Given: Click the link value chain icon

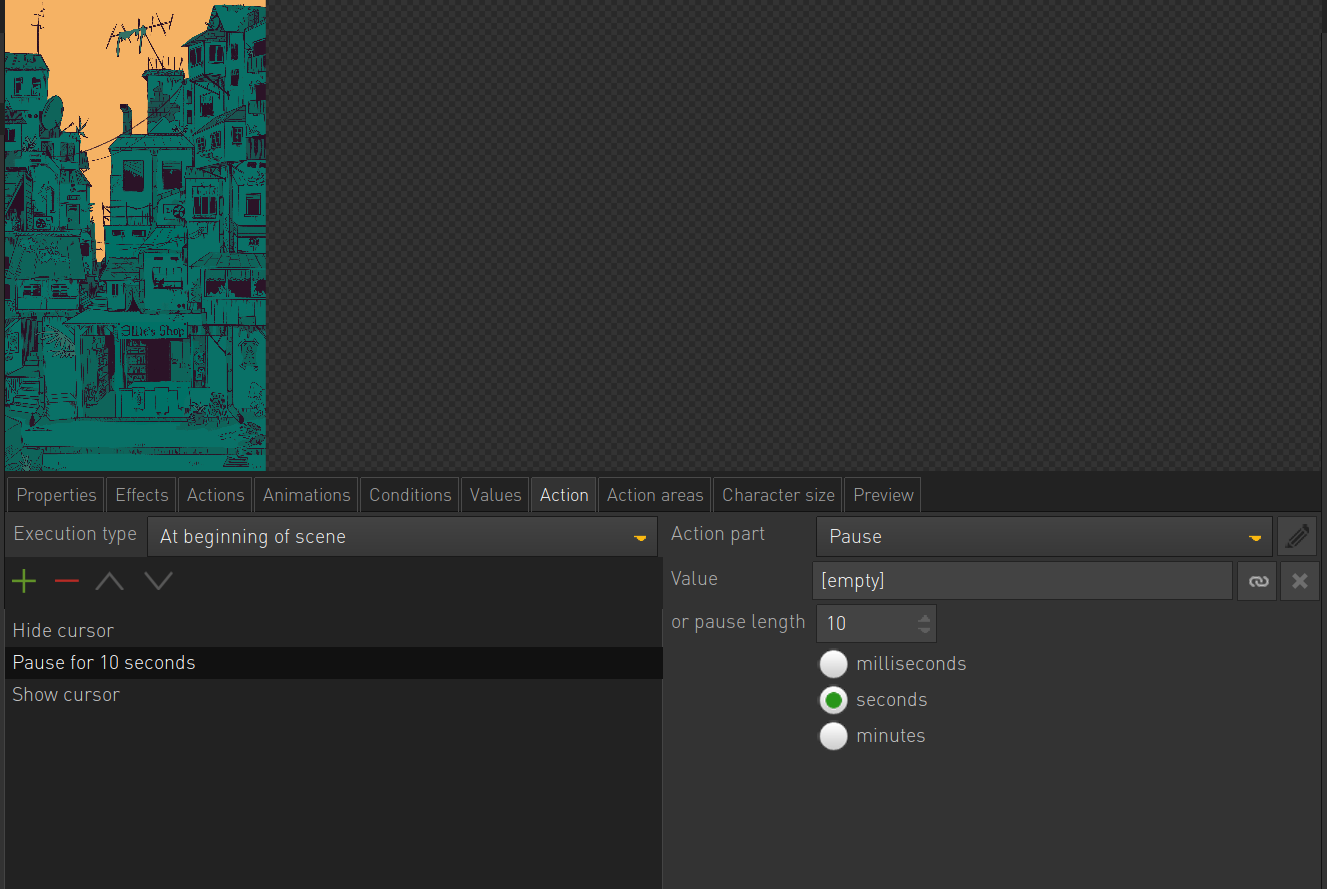Looking at the screenshot, I should [1257, 580].
